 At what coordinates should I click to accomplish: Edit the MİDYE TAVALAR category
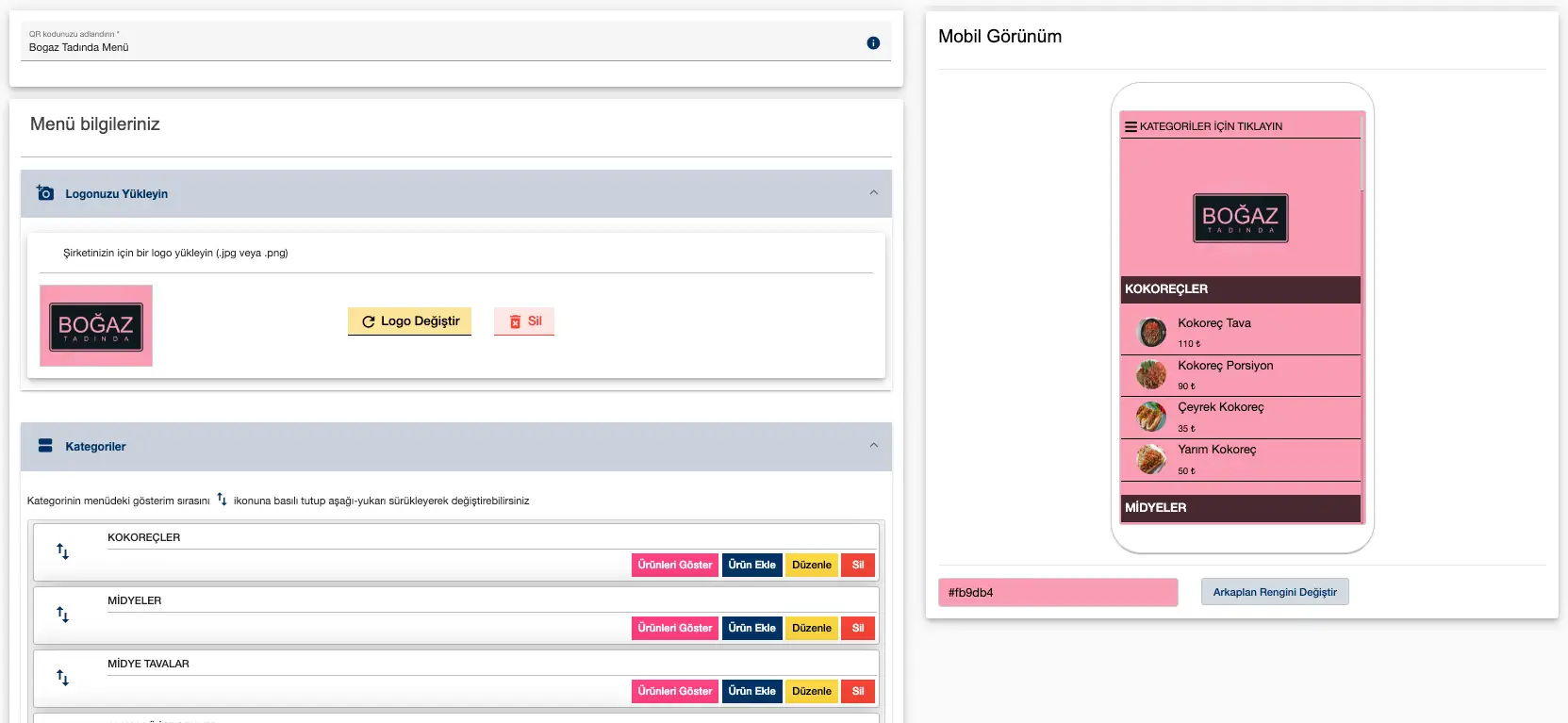(811, 692)
